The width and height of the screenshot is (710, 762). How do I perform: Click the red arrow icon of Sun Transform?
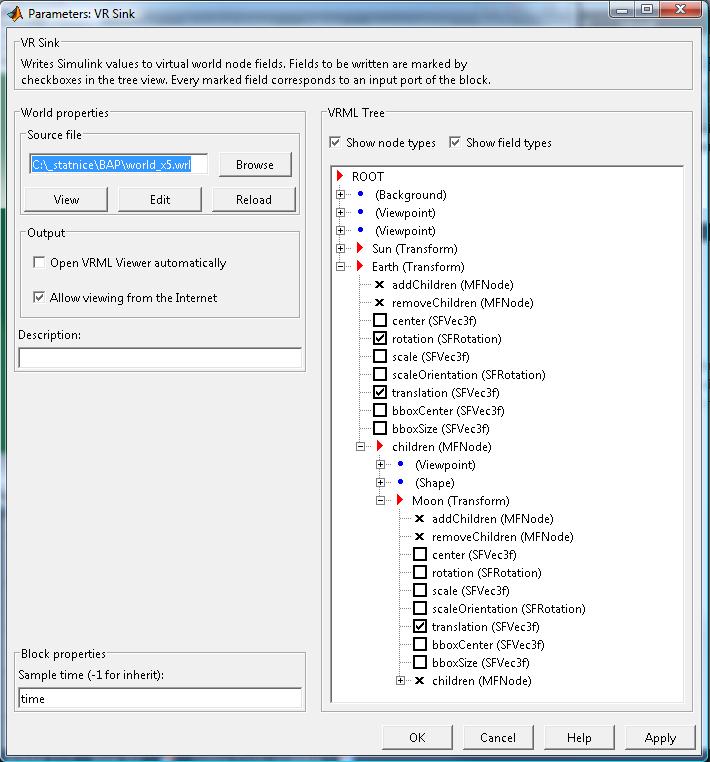[360, 248]
